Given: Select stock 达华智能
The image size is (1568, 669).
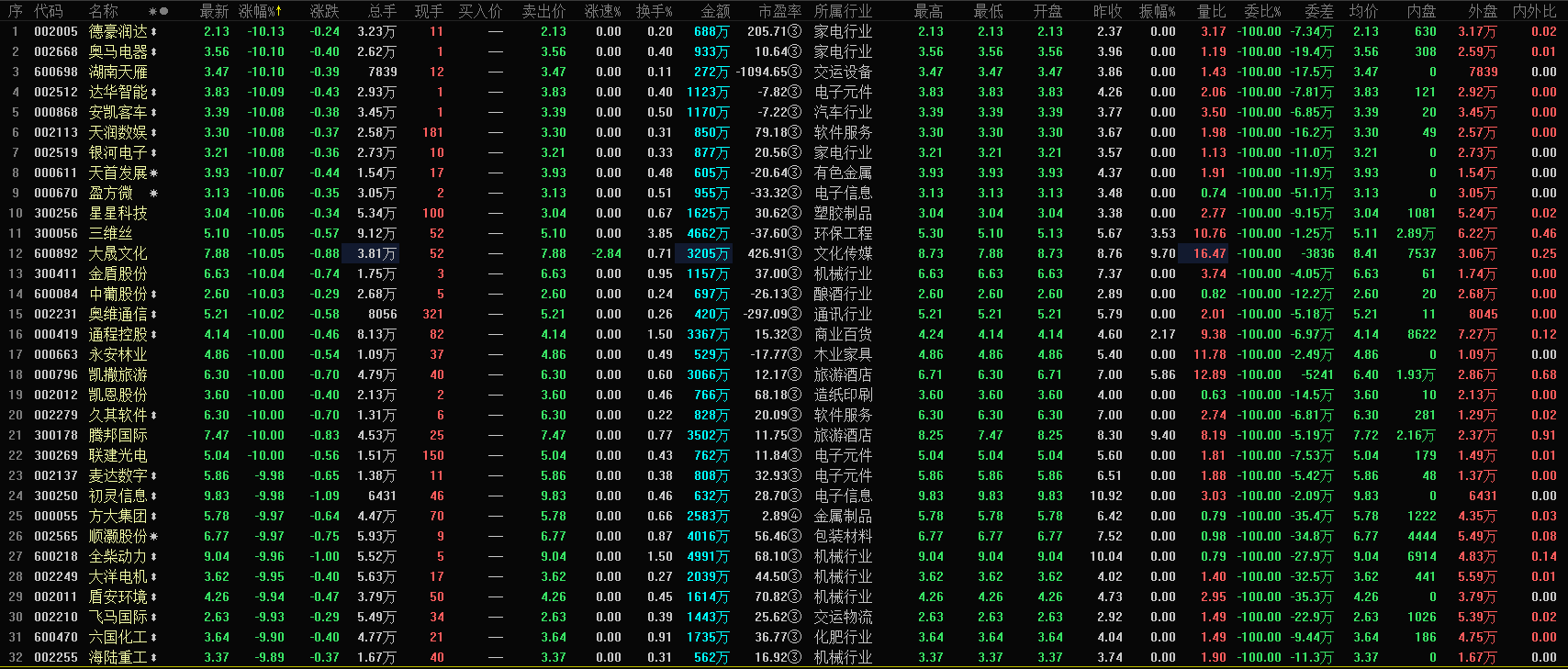Looking at the screenshot, I should [118, 92].
